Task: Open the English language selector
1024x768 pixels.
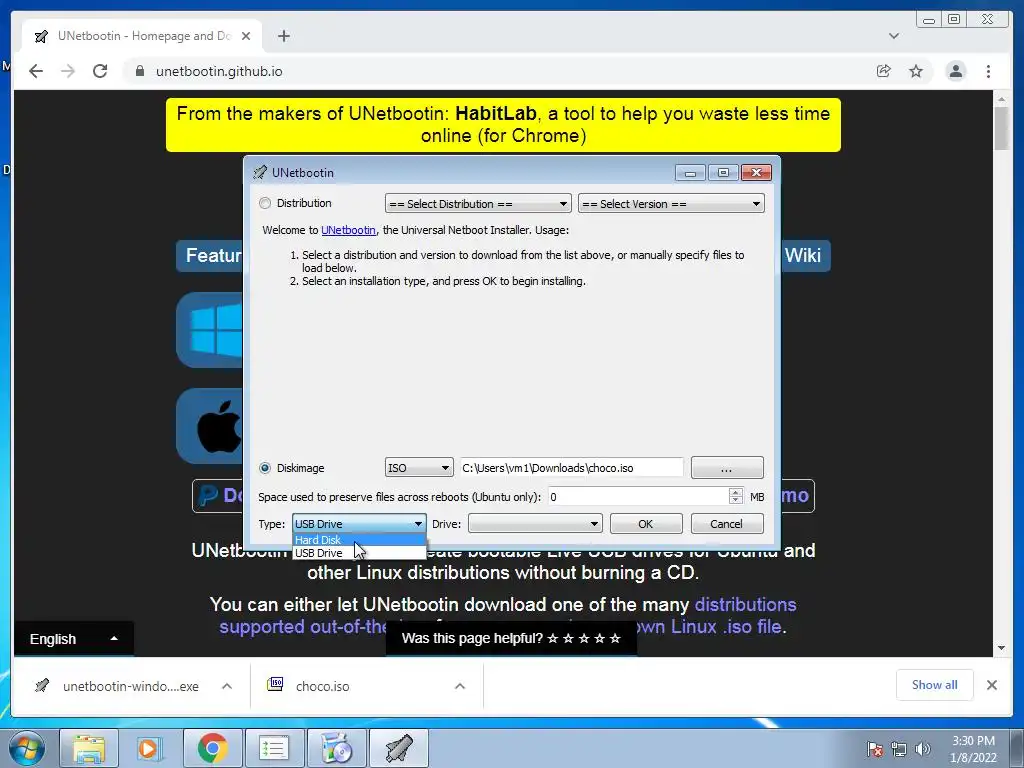Action: pyautogui.click(x=74, y=639)
